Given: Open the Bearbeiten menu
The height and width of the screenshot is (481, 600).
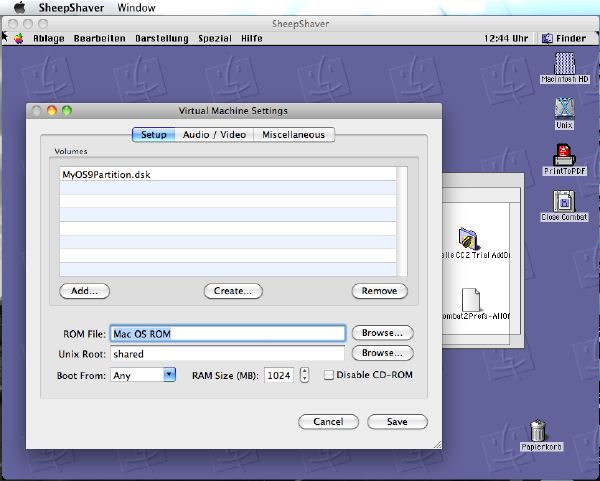Looking at the screenshot, I should (x=99, y=38).
